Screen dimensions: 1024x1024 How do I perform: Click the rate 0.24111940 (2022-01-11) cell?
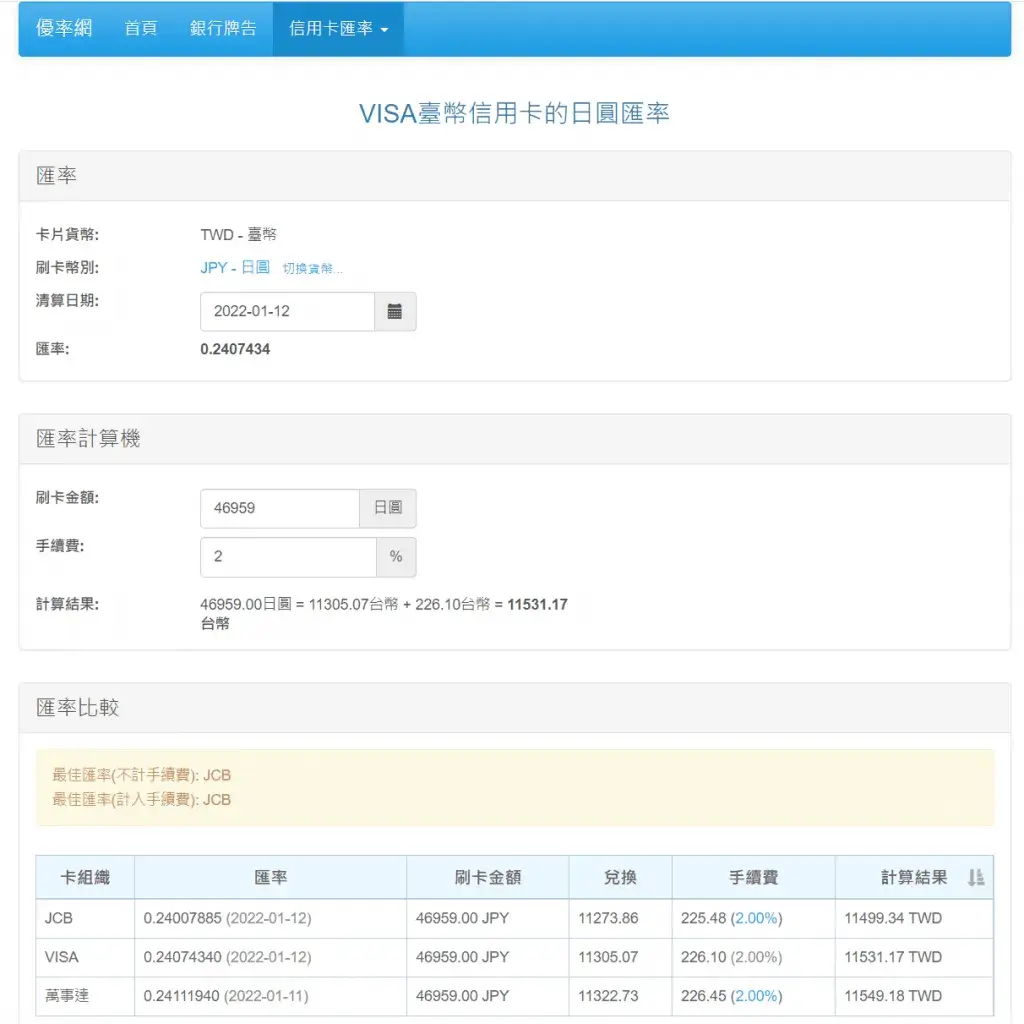pos(270,996)
